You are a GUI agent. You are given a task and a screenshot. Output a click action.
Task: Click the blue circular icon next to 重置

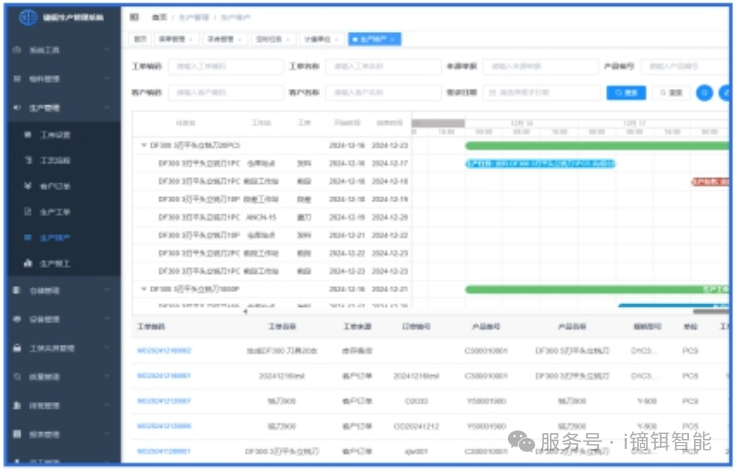[x=704, y=92]
